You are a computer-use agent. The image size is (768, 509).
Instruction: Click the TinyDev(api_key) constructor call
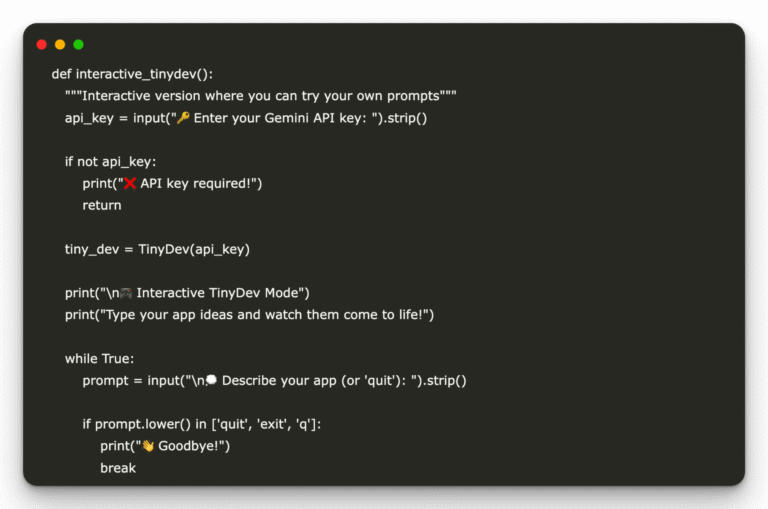[194, 249]
